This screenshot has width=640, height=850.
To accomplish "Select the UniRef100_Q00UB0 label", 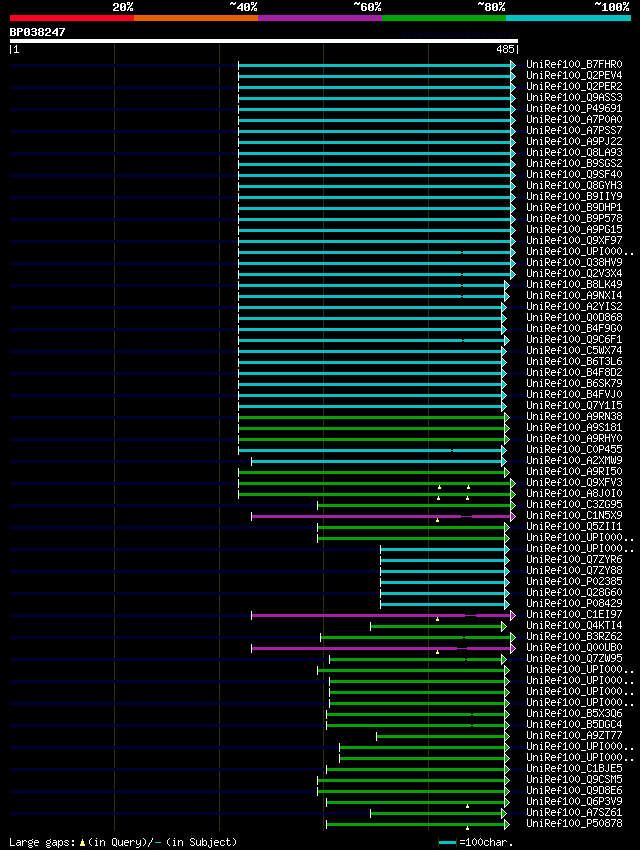I will pyautogui.click(x=574, y=647).
